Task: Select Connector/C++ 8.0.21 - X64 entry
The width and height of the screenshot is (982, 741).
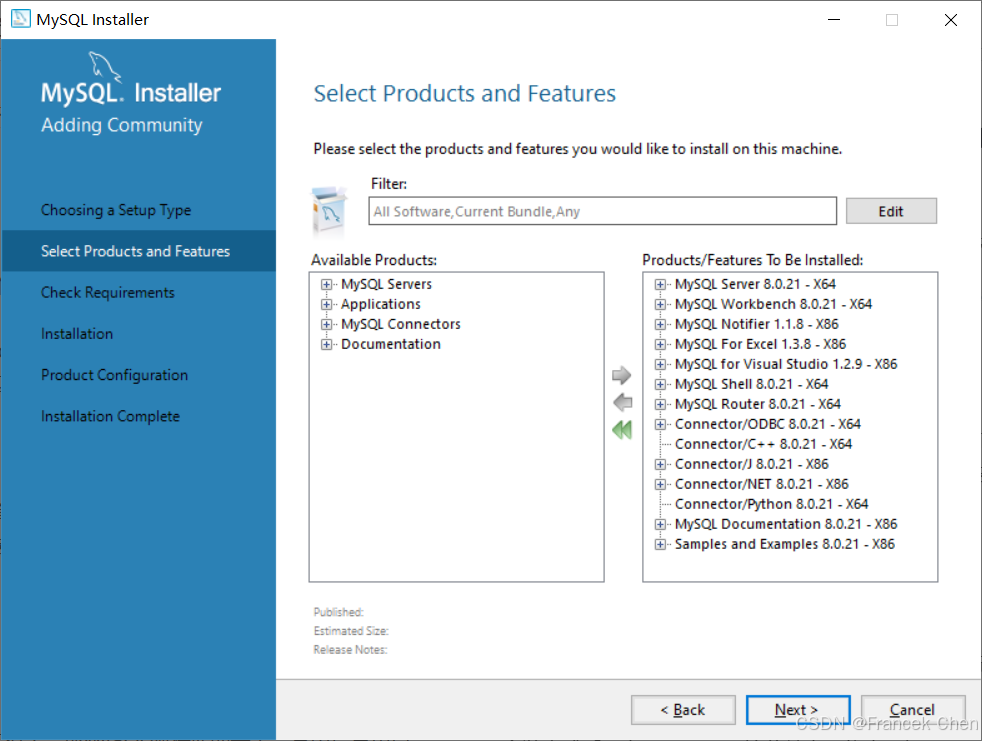Action: pos(763,445)
